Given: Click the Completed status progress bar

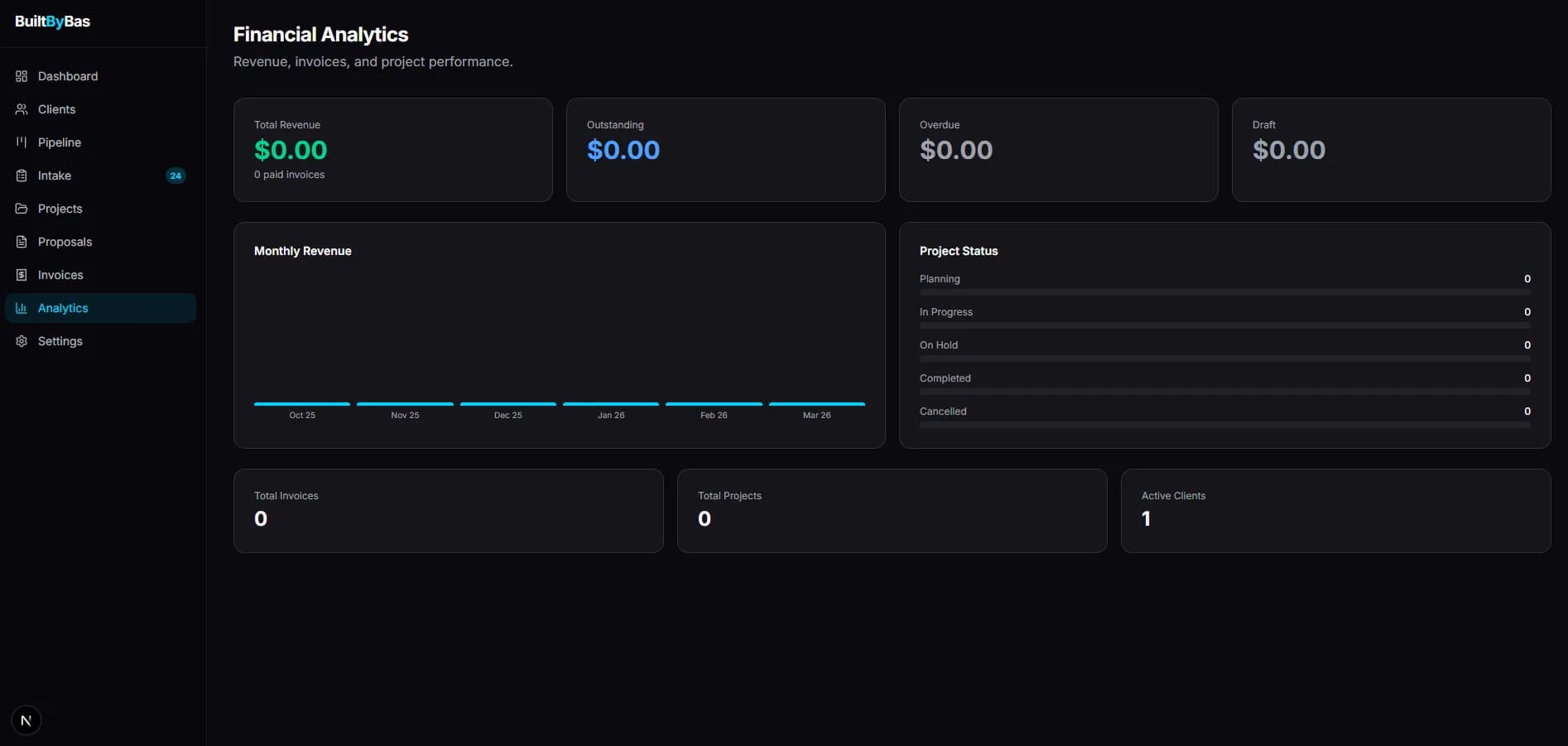Looking at the screenshot, I should point(1224,392).
